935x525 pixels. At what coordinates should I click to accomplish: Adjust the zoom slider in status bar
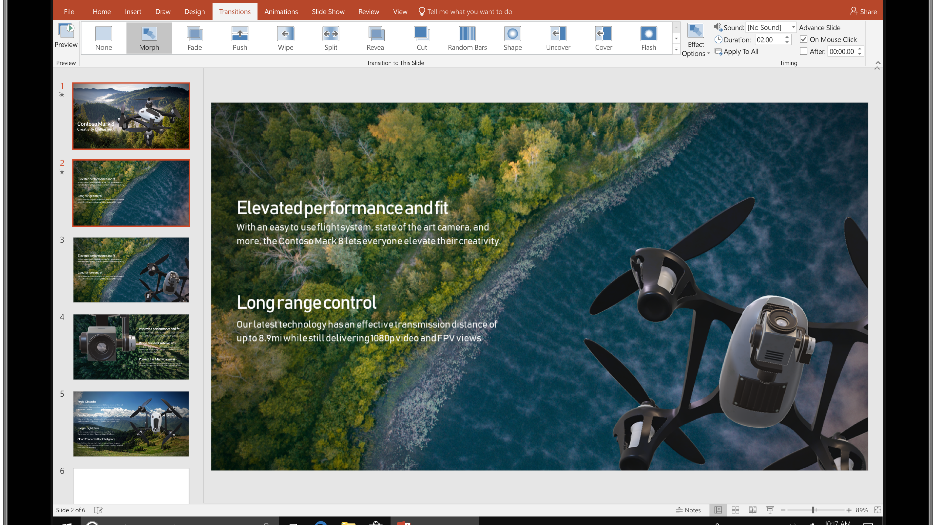813,510
